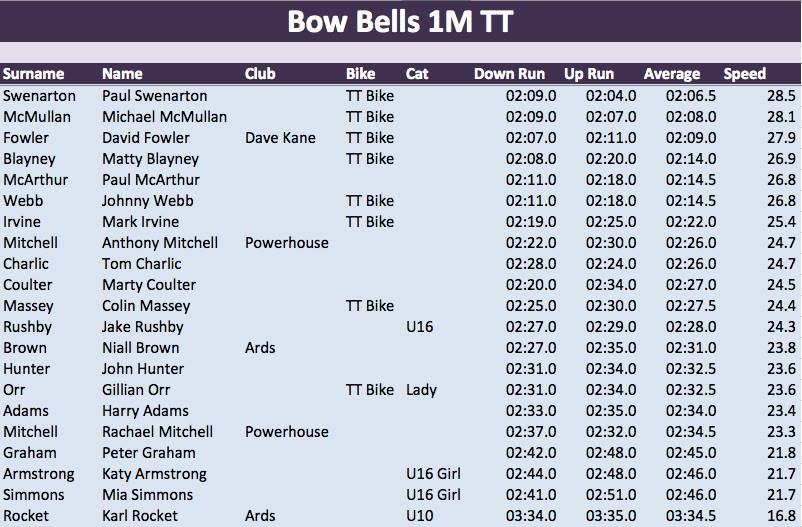Click the Bow Bells 1M TT title

(400, 21)
